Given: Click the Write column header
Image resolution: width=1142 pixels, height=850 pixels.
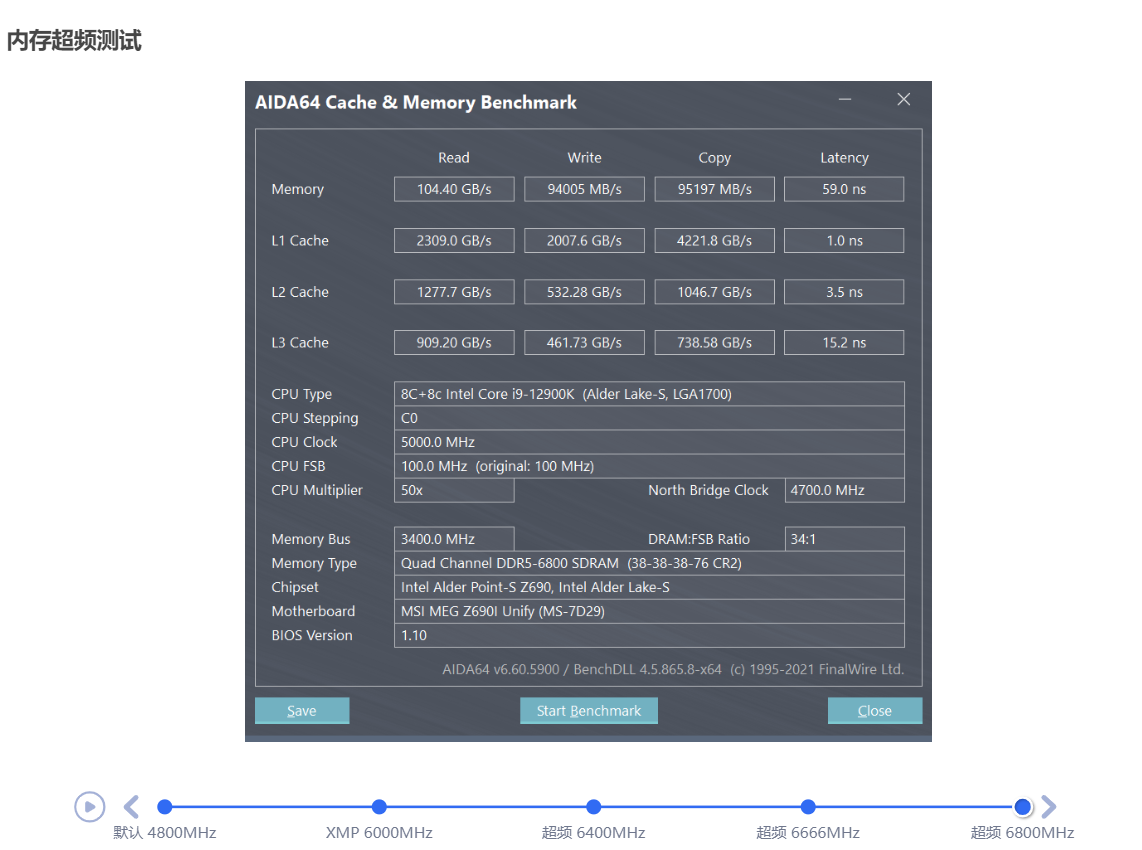Looking at the screenshot, I should click(x=584, y=158).
